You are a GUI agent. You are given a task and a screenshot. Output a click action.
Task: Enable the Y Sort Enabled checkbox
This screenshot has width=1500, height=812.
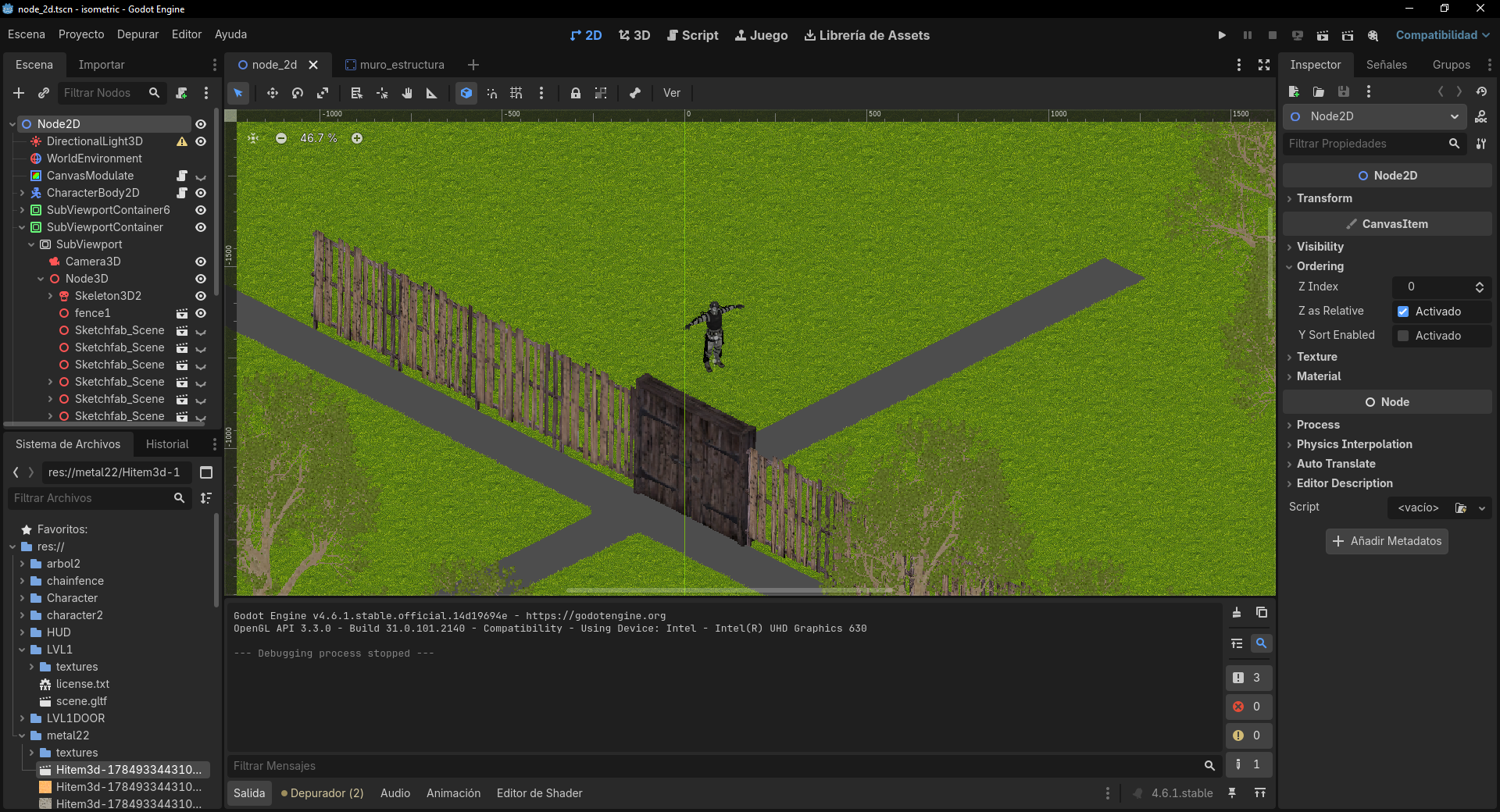click(1403, 336)
